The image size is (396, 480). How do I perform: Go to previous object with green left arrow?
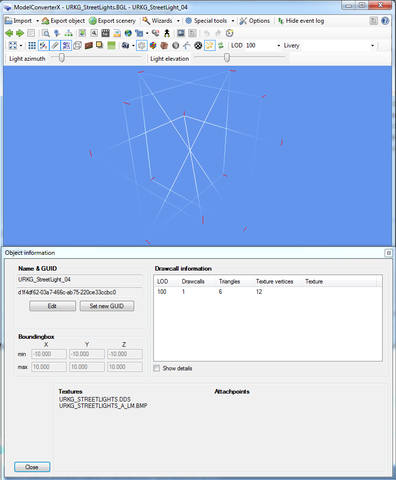[9, 33]
